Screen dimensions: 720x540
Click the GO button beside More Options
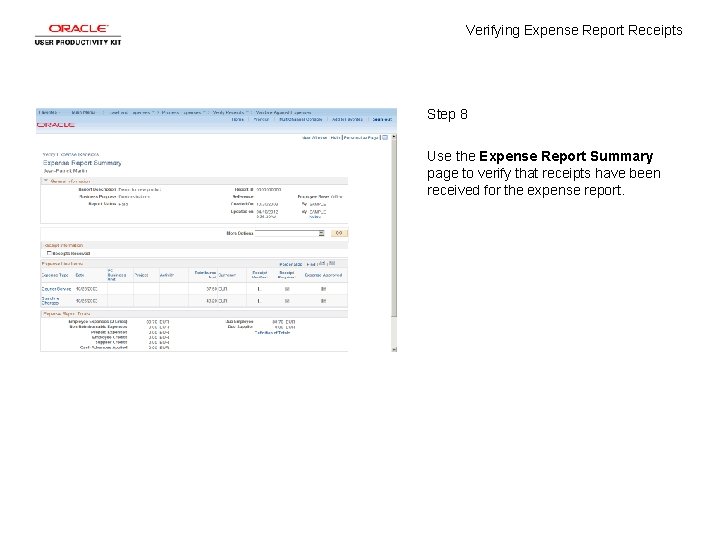point(339,233)
